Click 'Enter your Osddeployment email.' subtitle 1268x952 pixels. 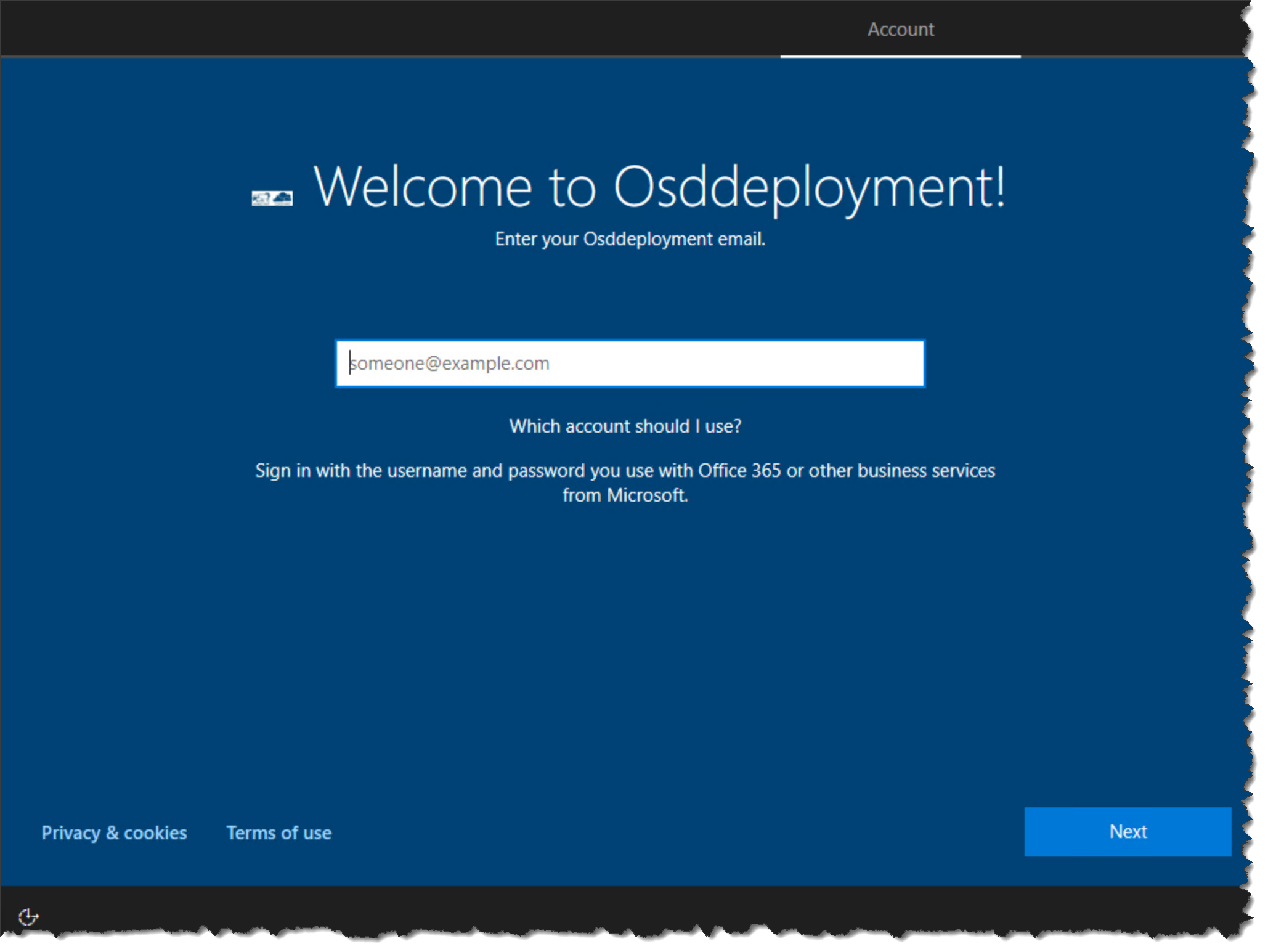click(x=630, y=239)
